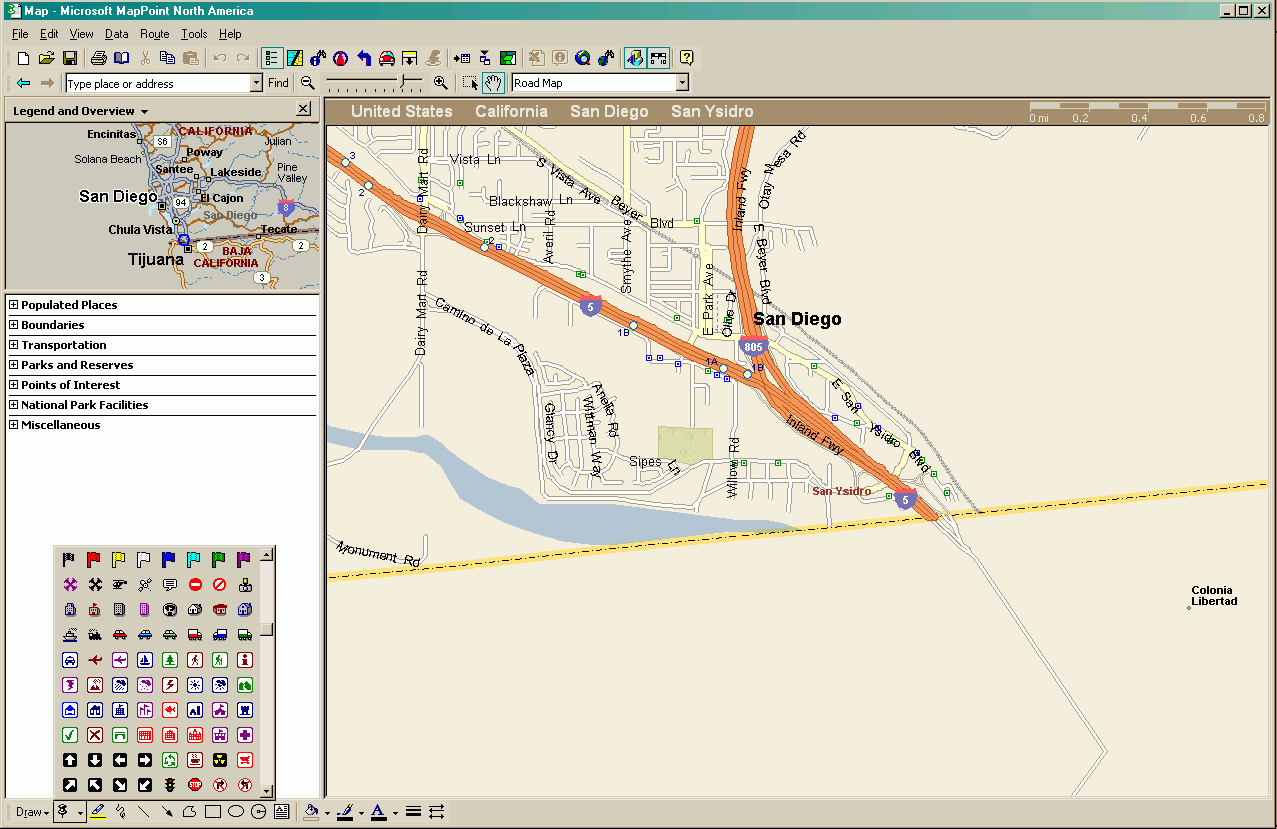
Task: Zoom in with the plus magnifier
Action: point(440,83)
